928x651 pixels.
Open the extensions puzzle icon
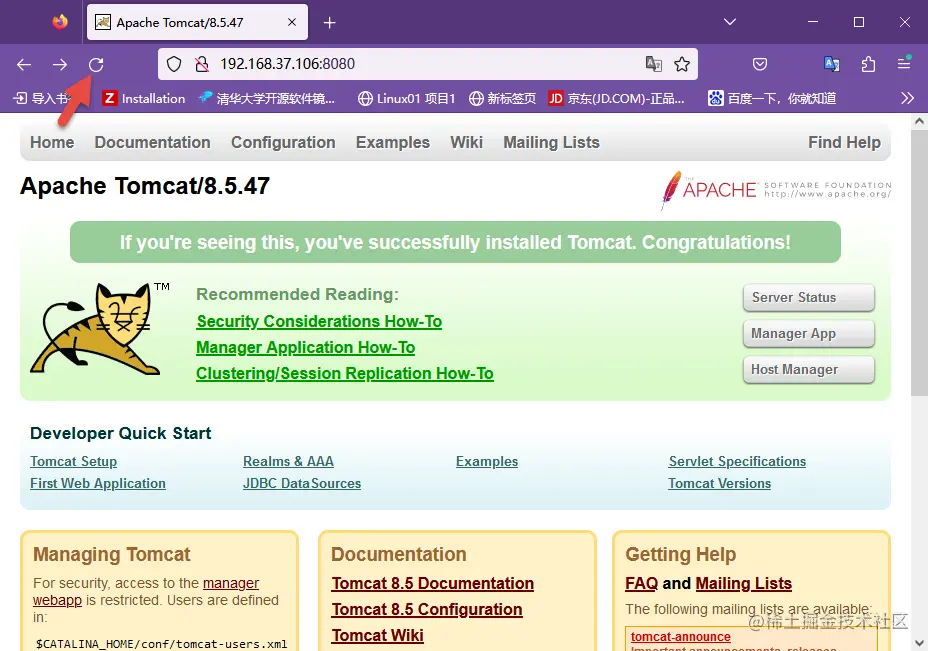868,64
